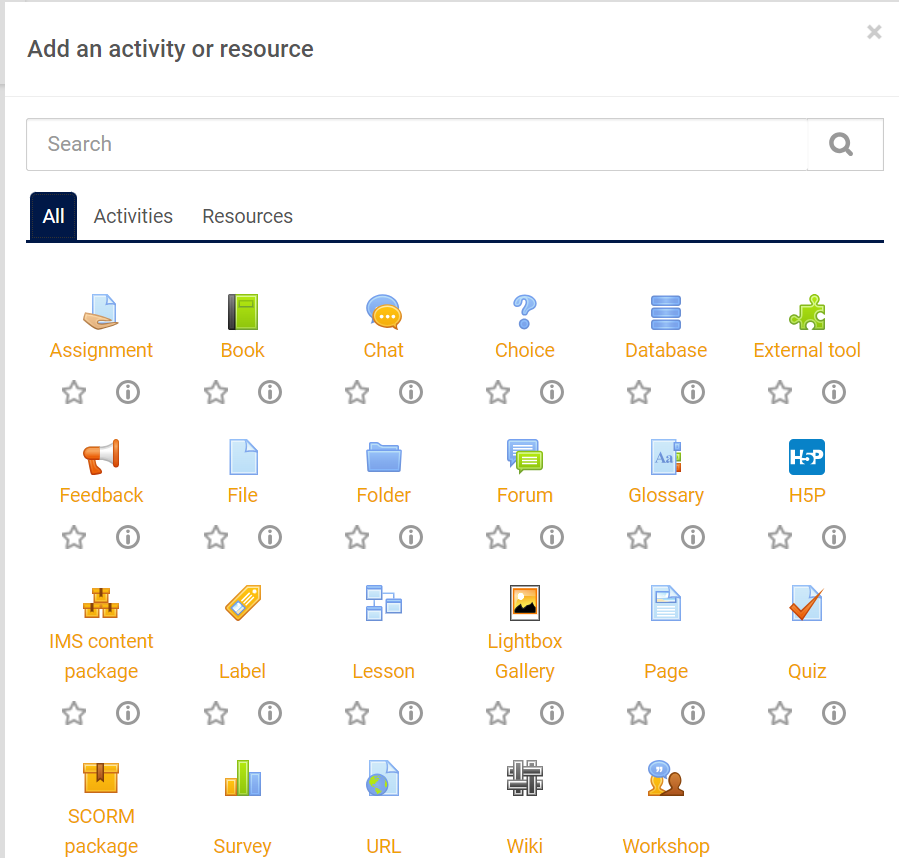Open the Workshop link
The image size is (899, 858).
(666, 846)
